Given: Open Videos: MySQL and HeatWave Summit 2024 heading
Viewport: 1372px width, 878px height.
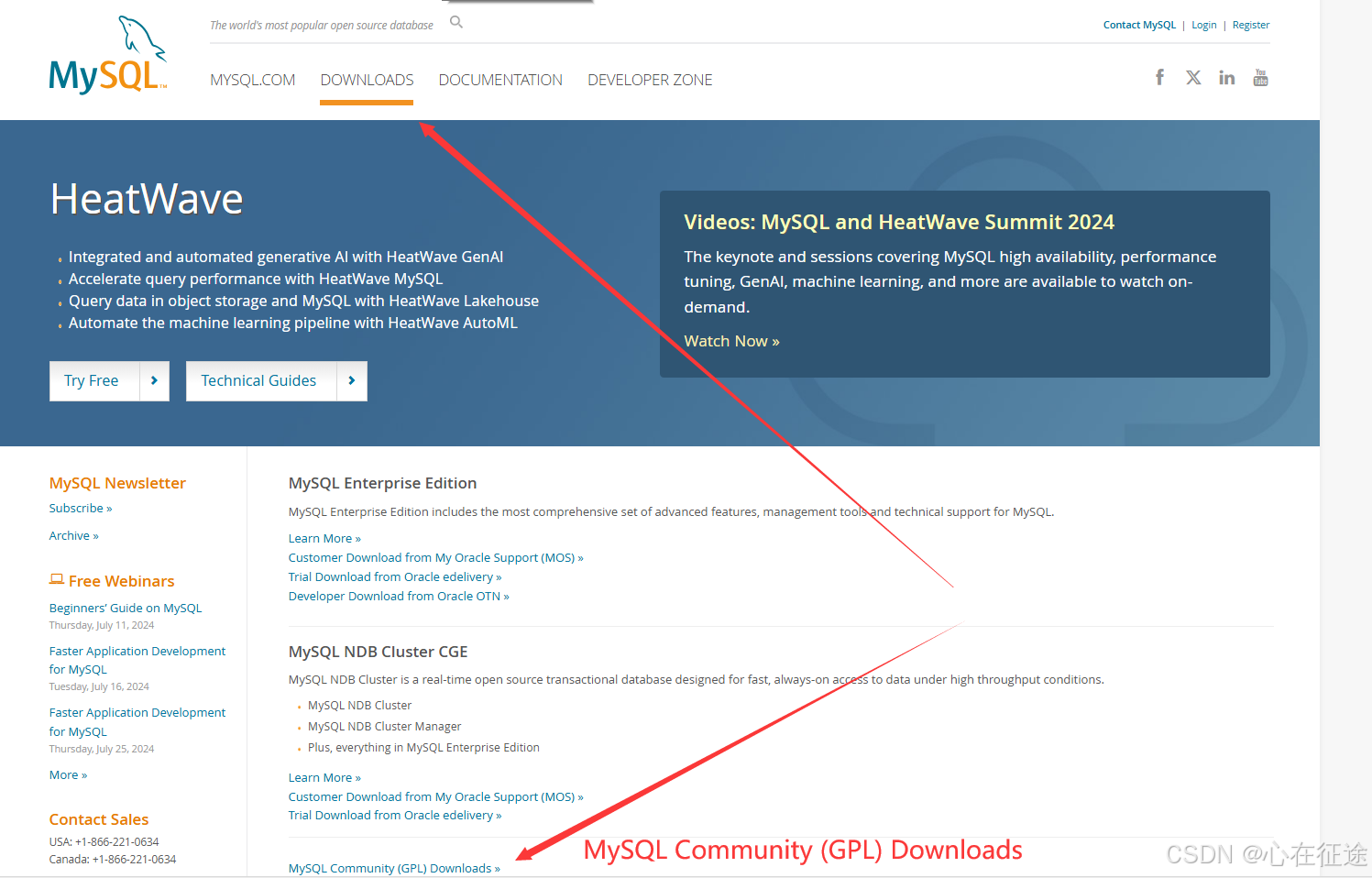Looking at the screenshot, I should coord(899,222).
